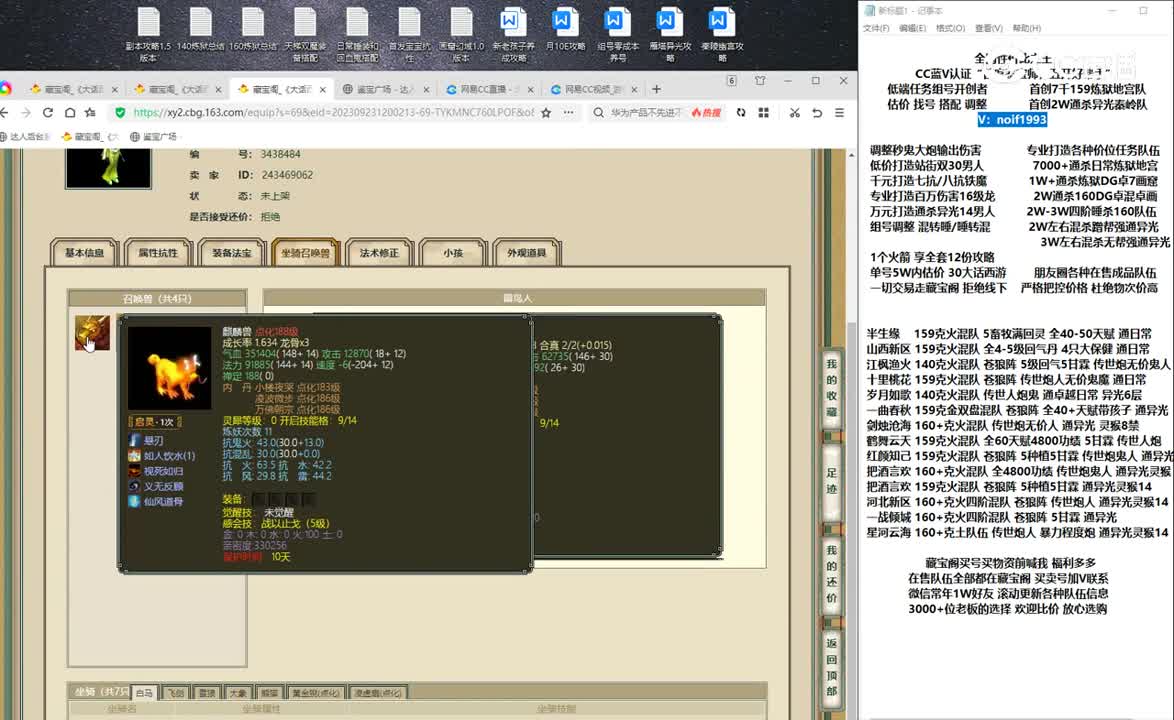
Task: Open desktop document 新老孩子养成攻略
Action: 513,34
